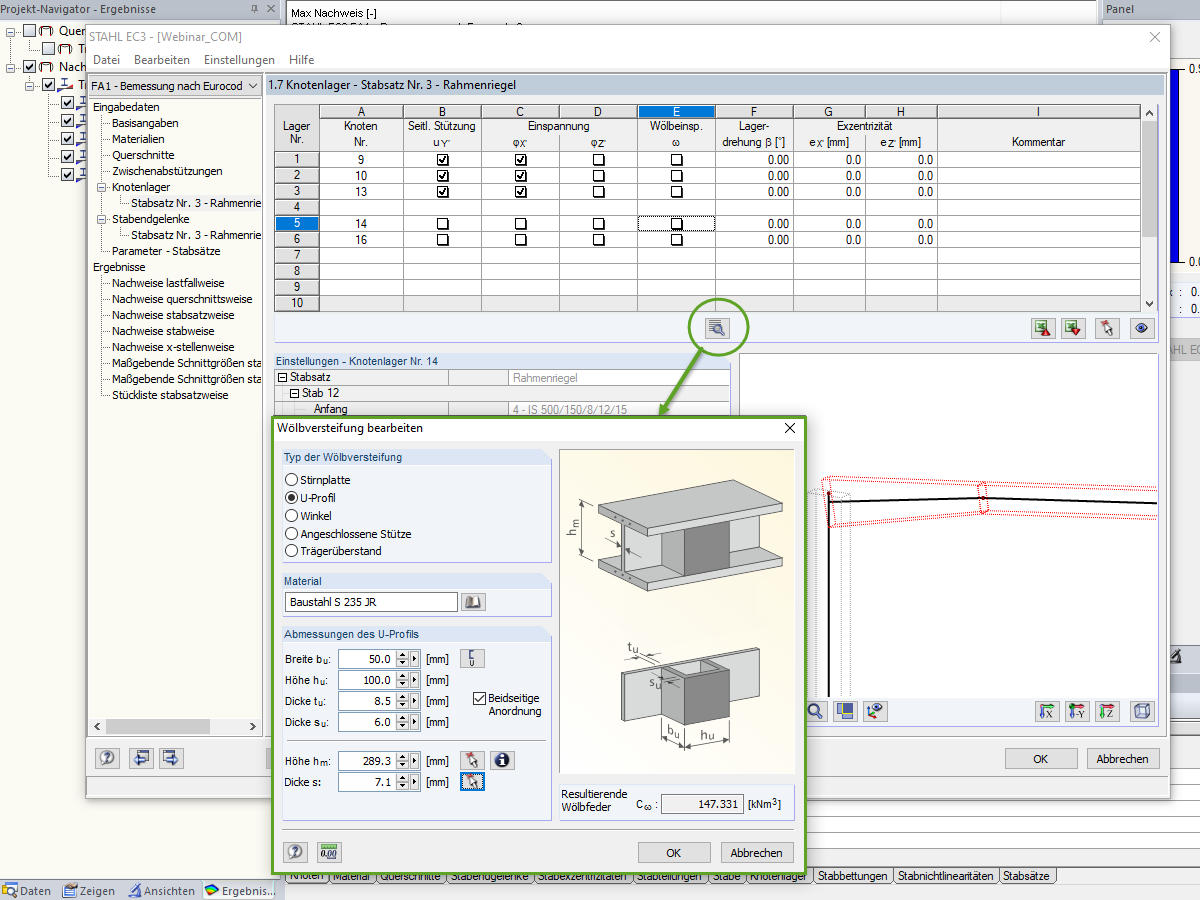Set view in -Y direction icon

coord(1077,711)
